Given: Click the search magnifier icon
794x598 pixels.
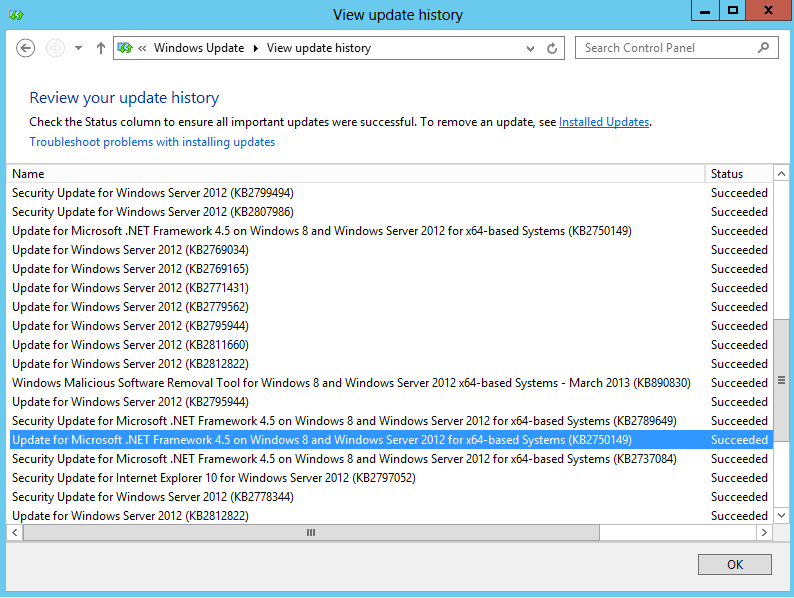Looking at the screenshot, I should (x=764, y=48).
